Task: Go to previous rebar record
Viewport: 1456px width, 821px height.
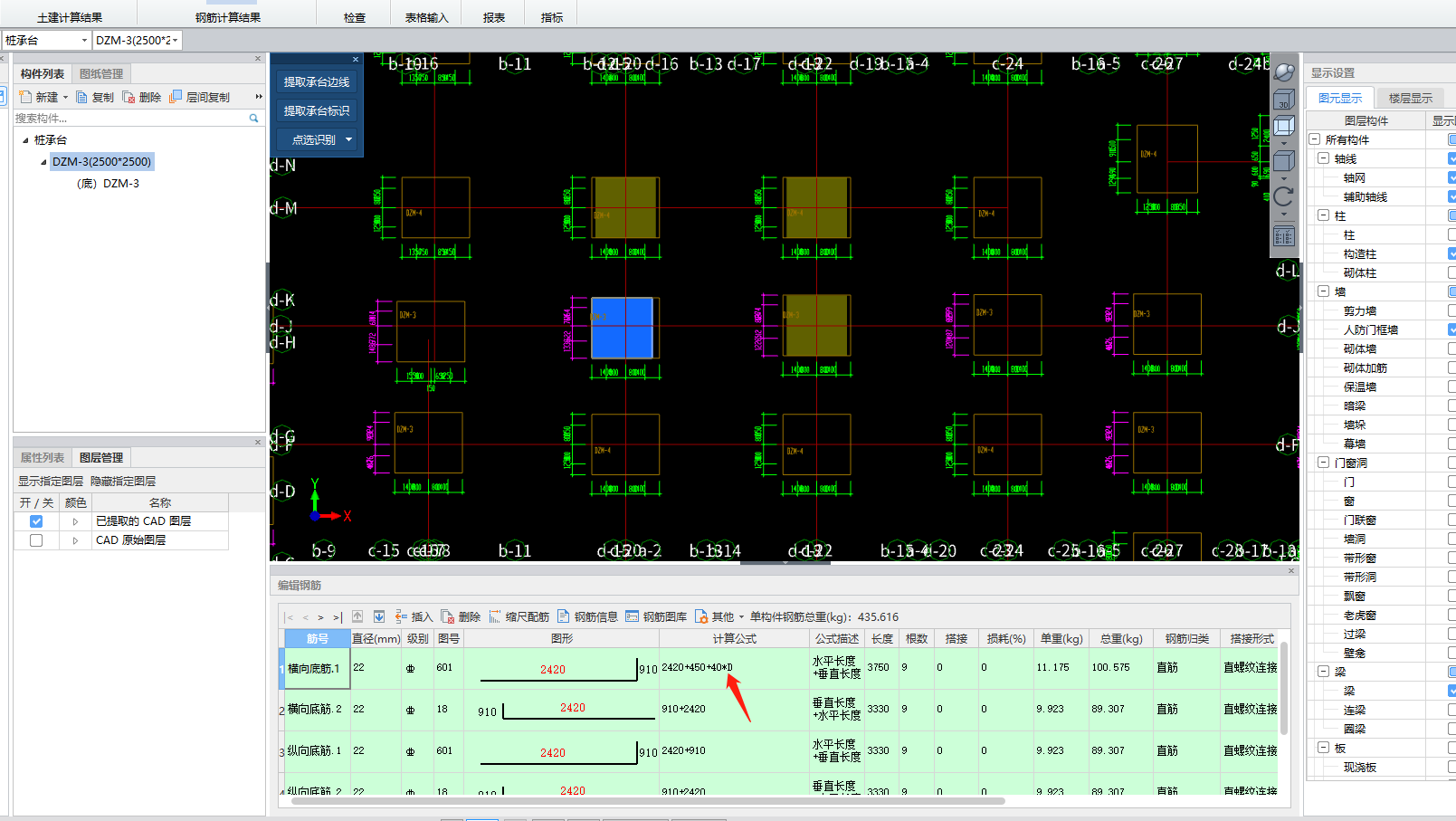Action: 306,617
